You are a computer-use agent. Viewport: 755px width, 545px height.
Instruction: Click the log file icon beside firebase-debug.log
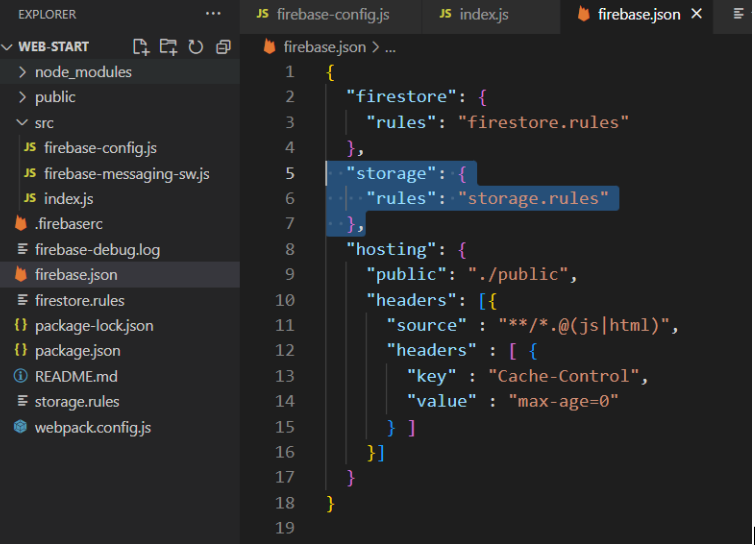tap(22, 249)
